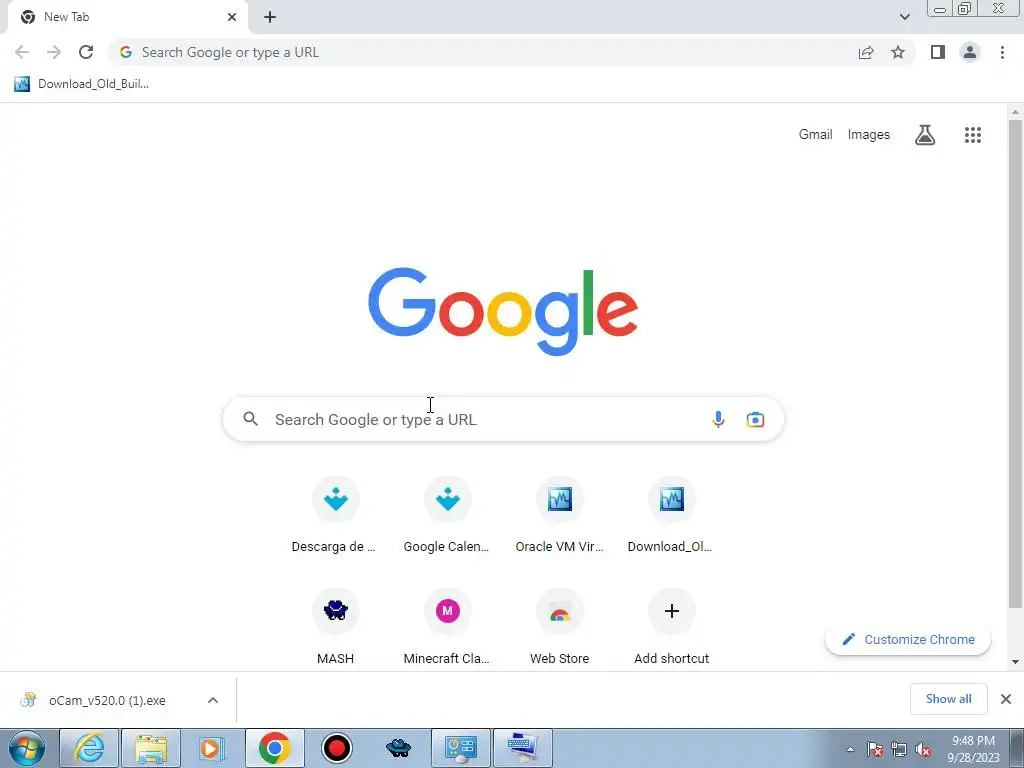Click the hat-and-glasses taskbar icon
1024x768 pixels.
tap(398, 748)
